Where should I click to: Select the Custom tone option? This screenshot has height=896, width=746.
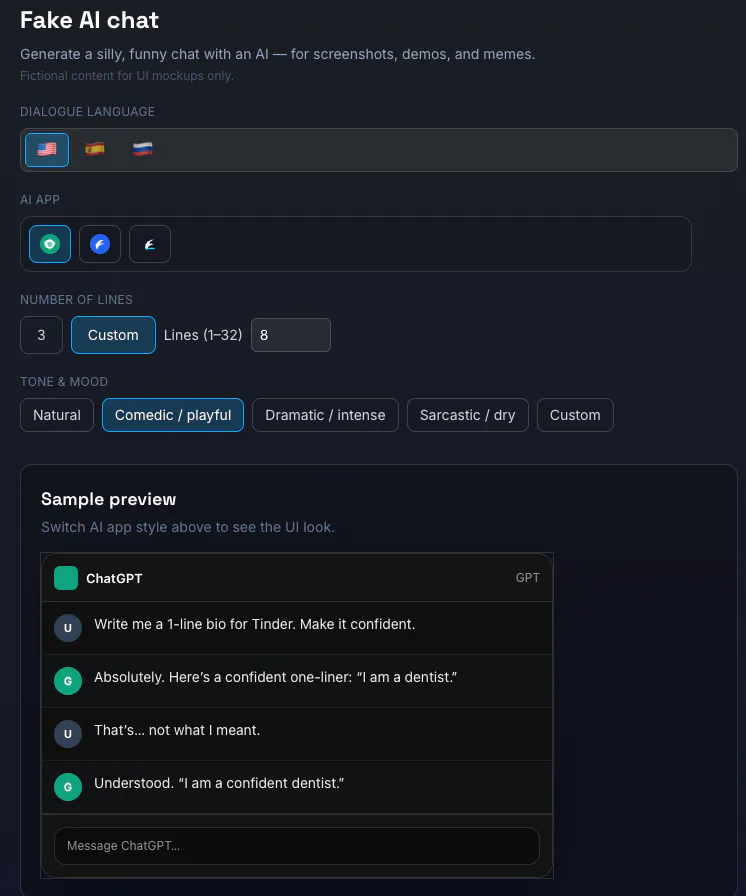pos(575,415)
